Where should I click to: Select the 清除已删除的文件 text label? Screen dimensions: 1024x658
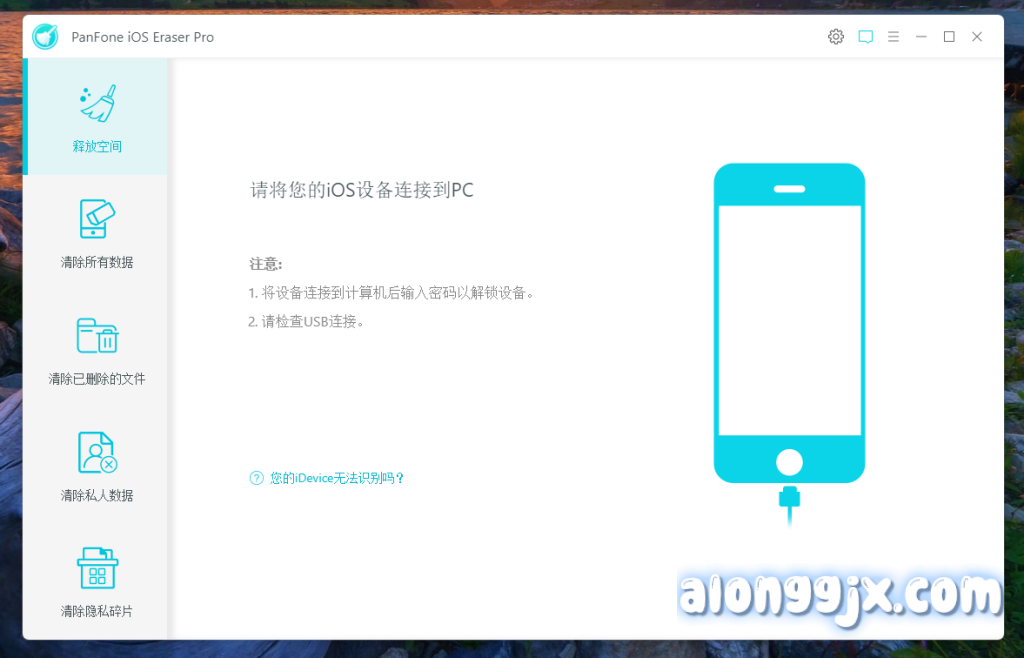pos(97,379)
